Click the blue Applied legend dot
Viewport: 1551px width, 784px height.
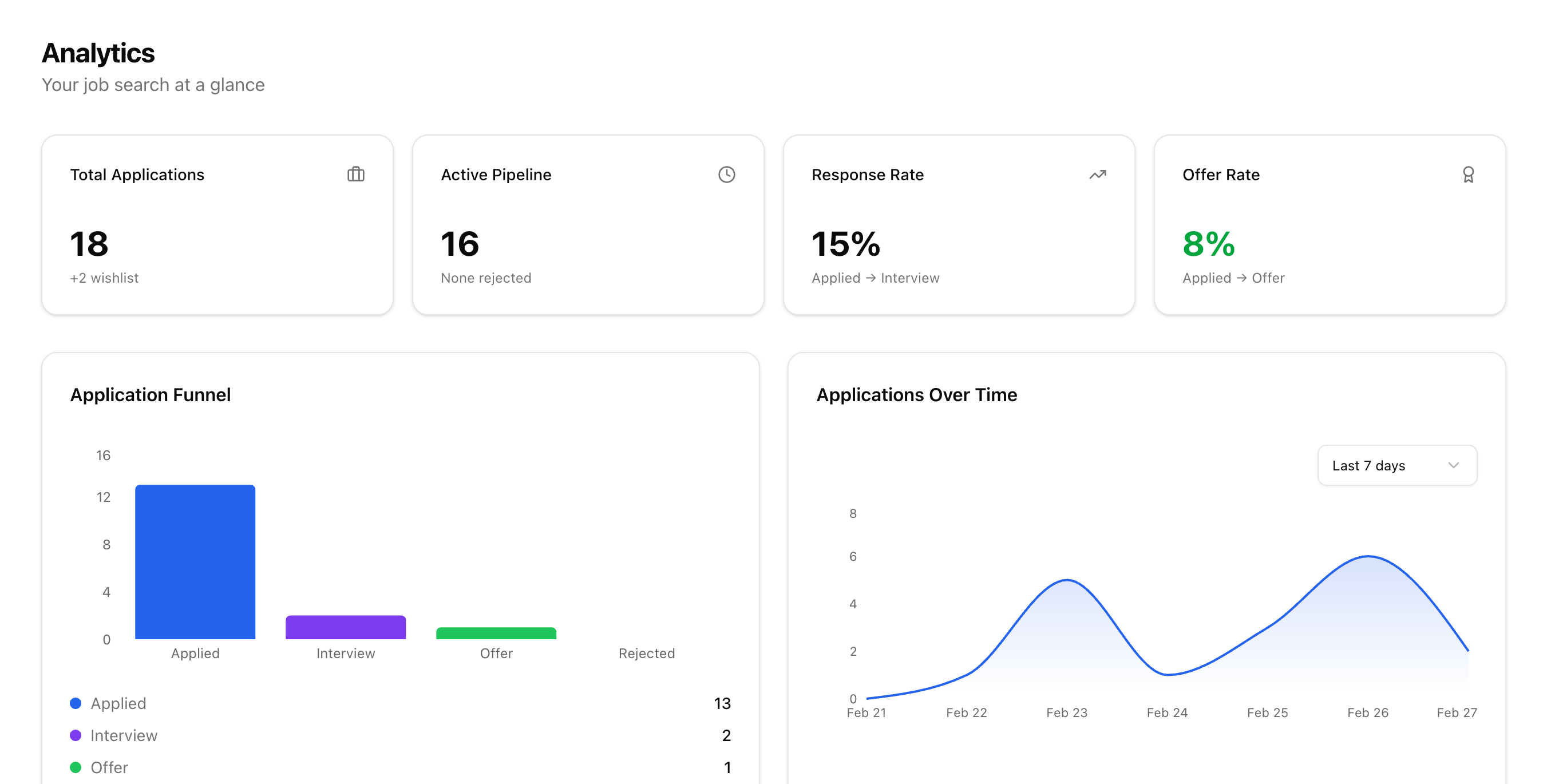76,703
